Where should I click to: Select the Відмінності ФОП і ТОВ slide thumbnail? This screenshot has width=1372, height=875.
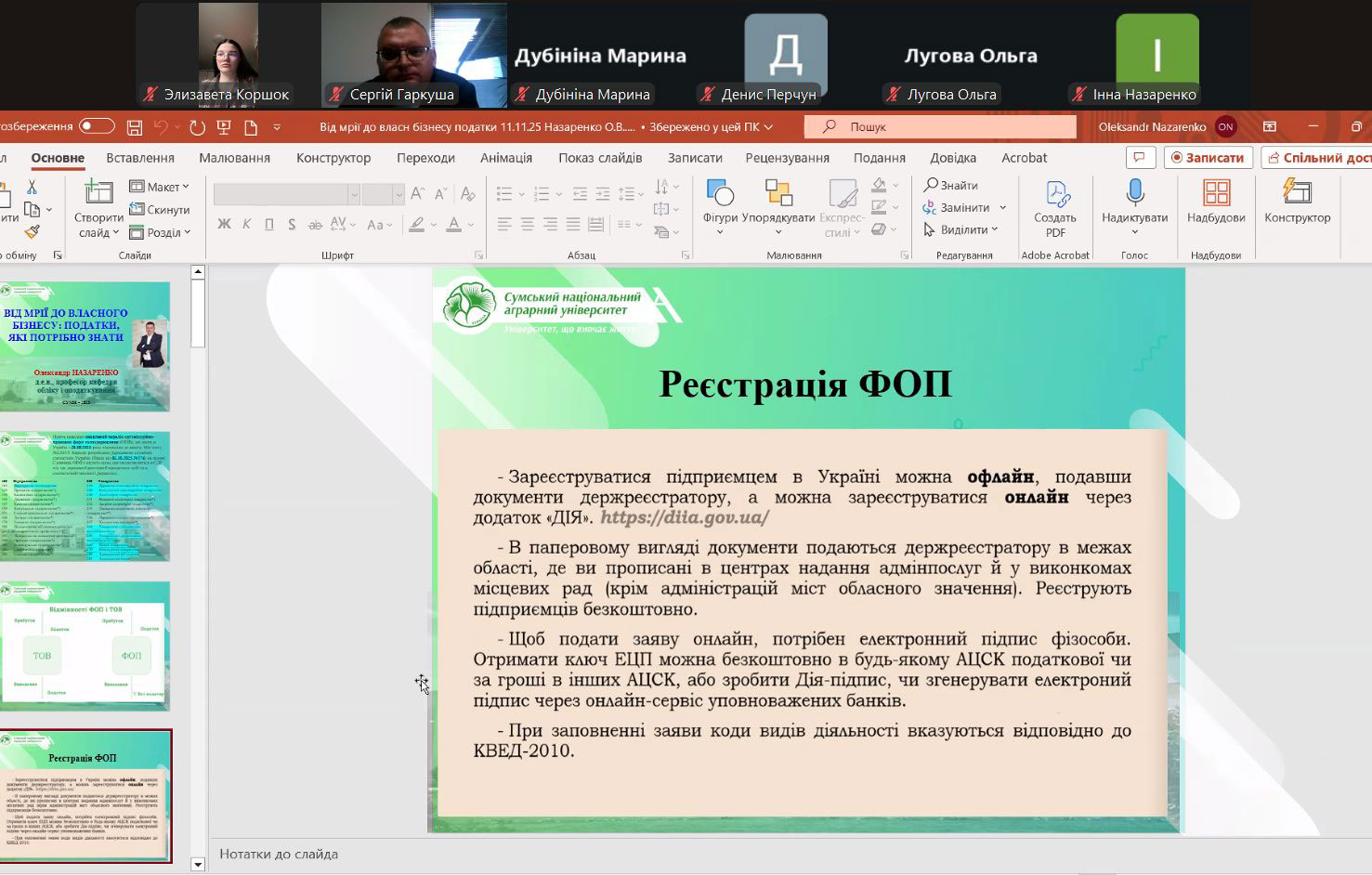point(85,646)
